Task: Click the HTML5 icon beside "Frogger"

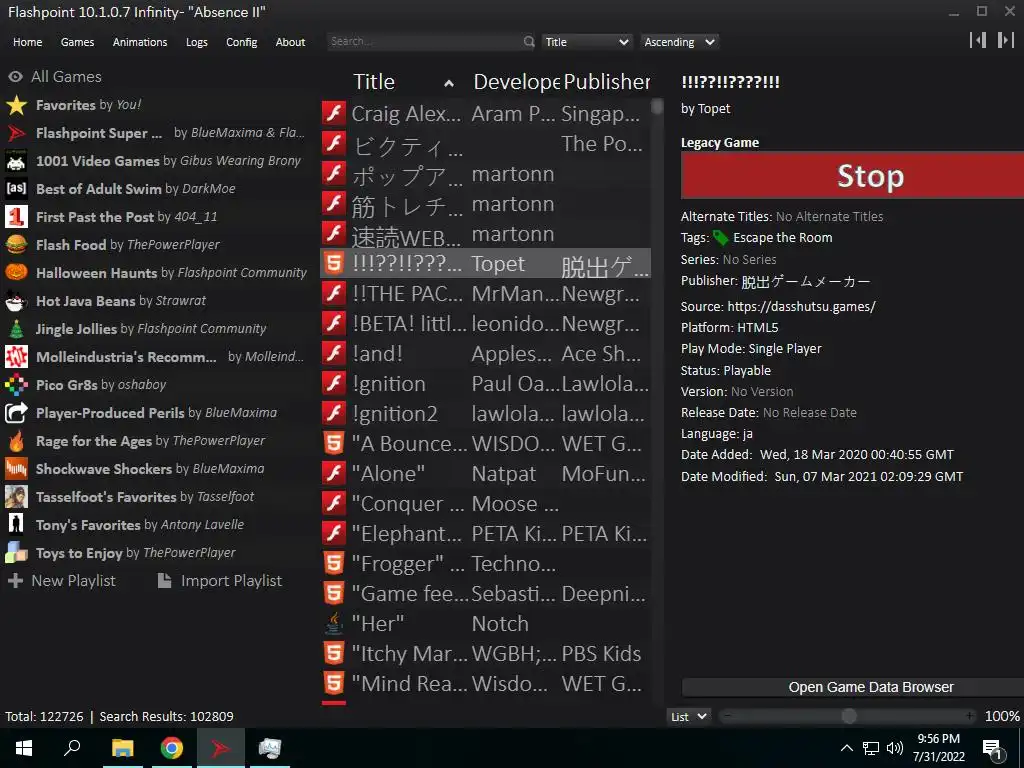Action: click(334, 564)
